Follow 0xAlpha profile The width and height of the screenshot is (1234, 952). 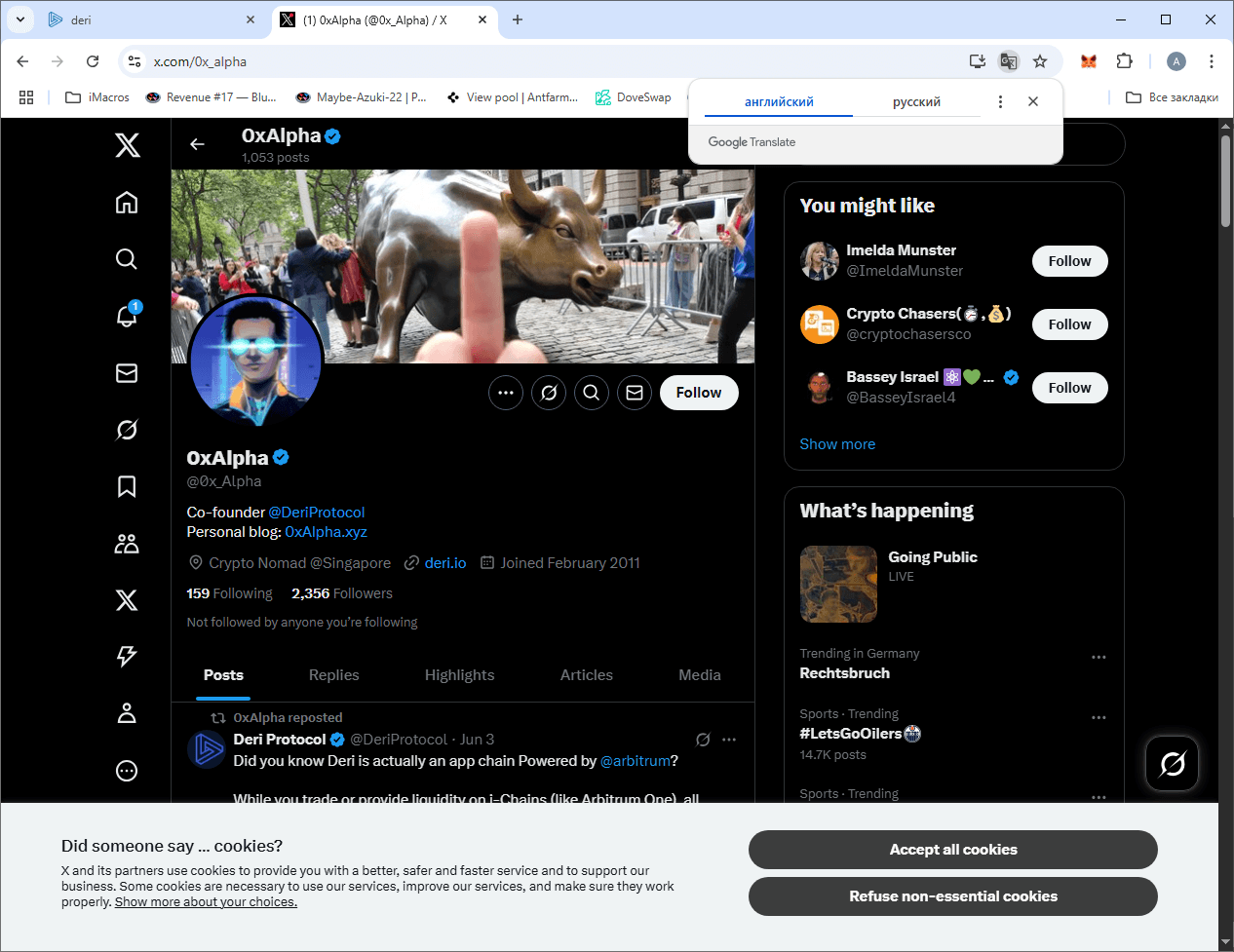pyautogui.click(x=699, y=393)
